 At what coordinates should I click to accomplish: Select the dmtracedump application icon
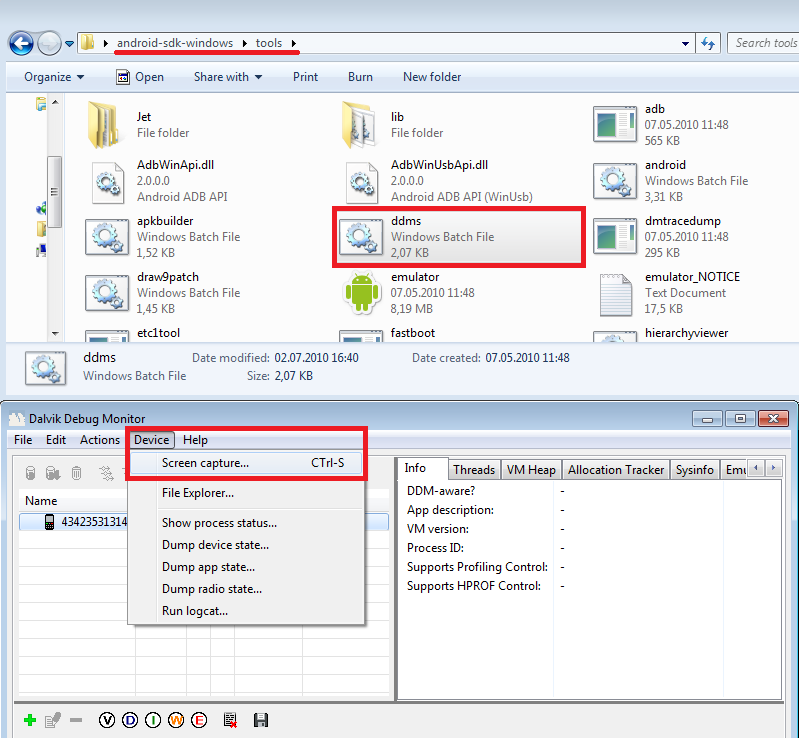tap(615, 236)
